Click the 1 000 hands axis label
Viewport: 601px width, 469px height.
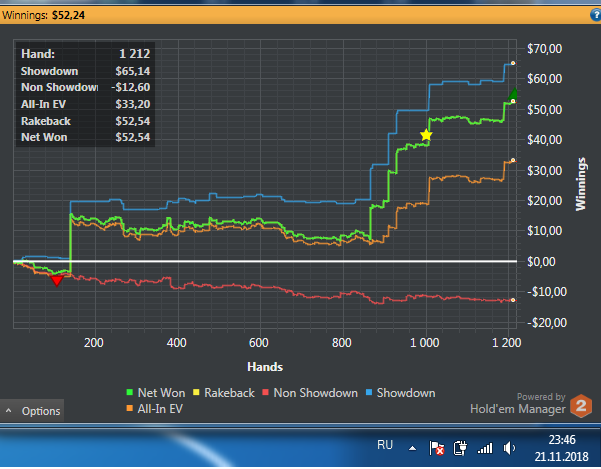[x=425, y=343]
